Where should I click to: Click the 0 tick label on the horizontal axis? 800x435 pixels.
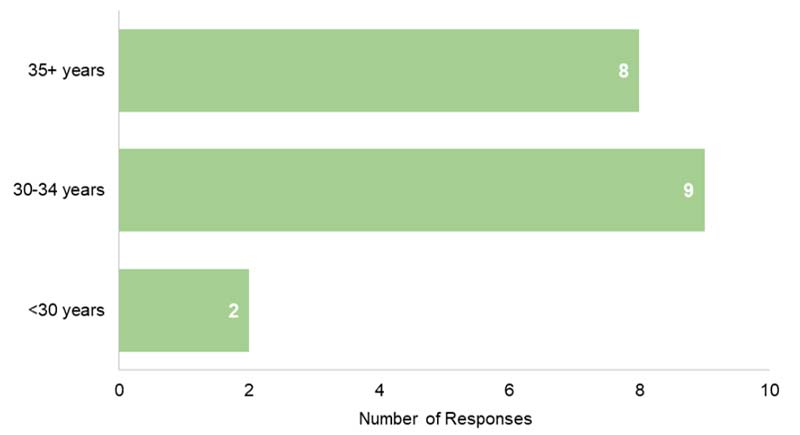pos(119,388)
